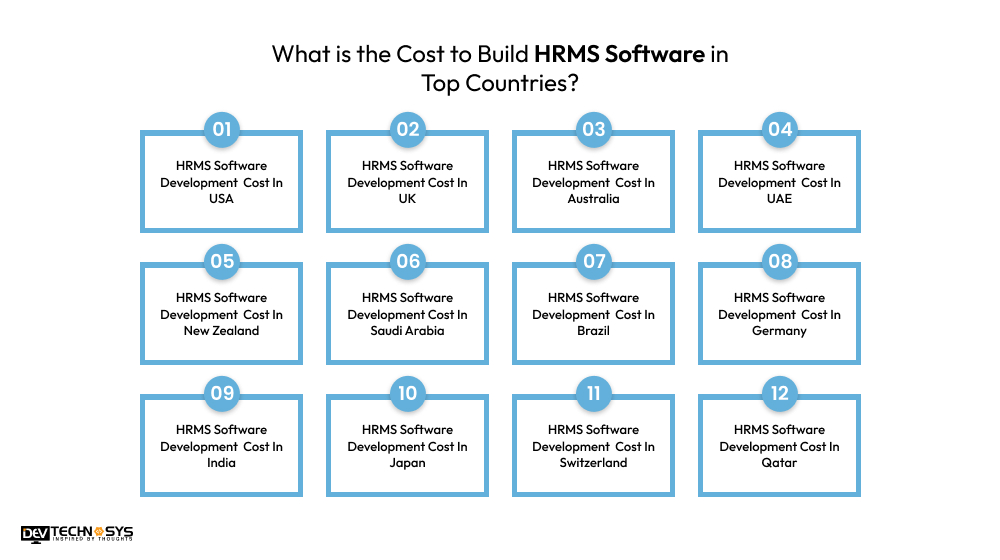Screen dimensions: 1000x560
Task: Click the number 03 circle badge
Action: (x=594, y=129)
